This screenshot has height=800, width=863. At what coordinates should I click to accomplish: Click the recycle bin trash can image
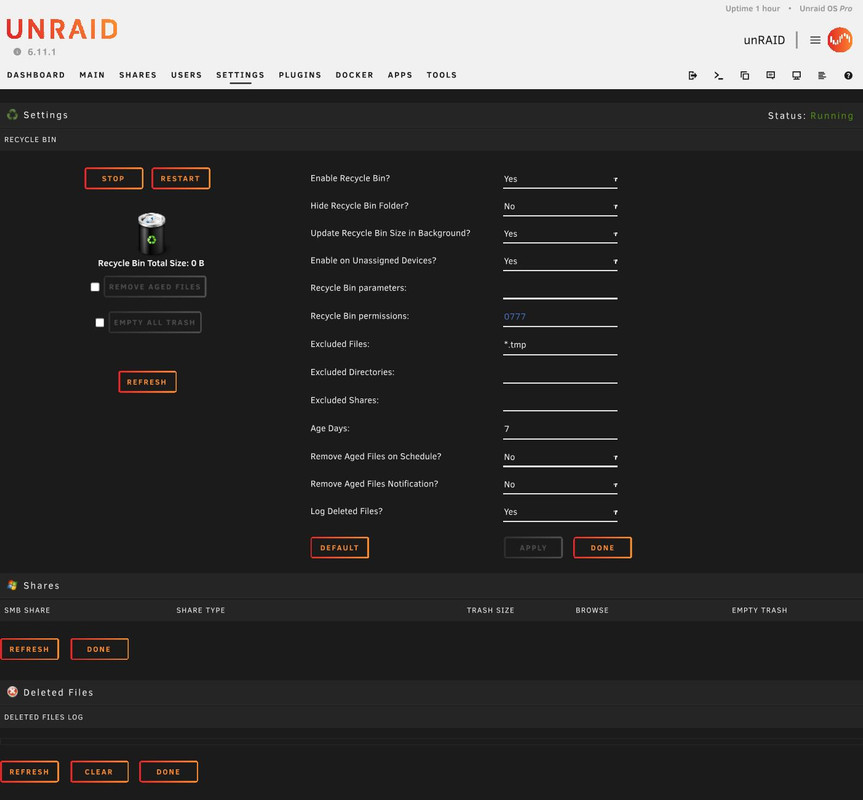tap(151, 232)
